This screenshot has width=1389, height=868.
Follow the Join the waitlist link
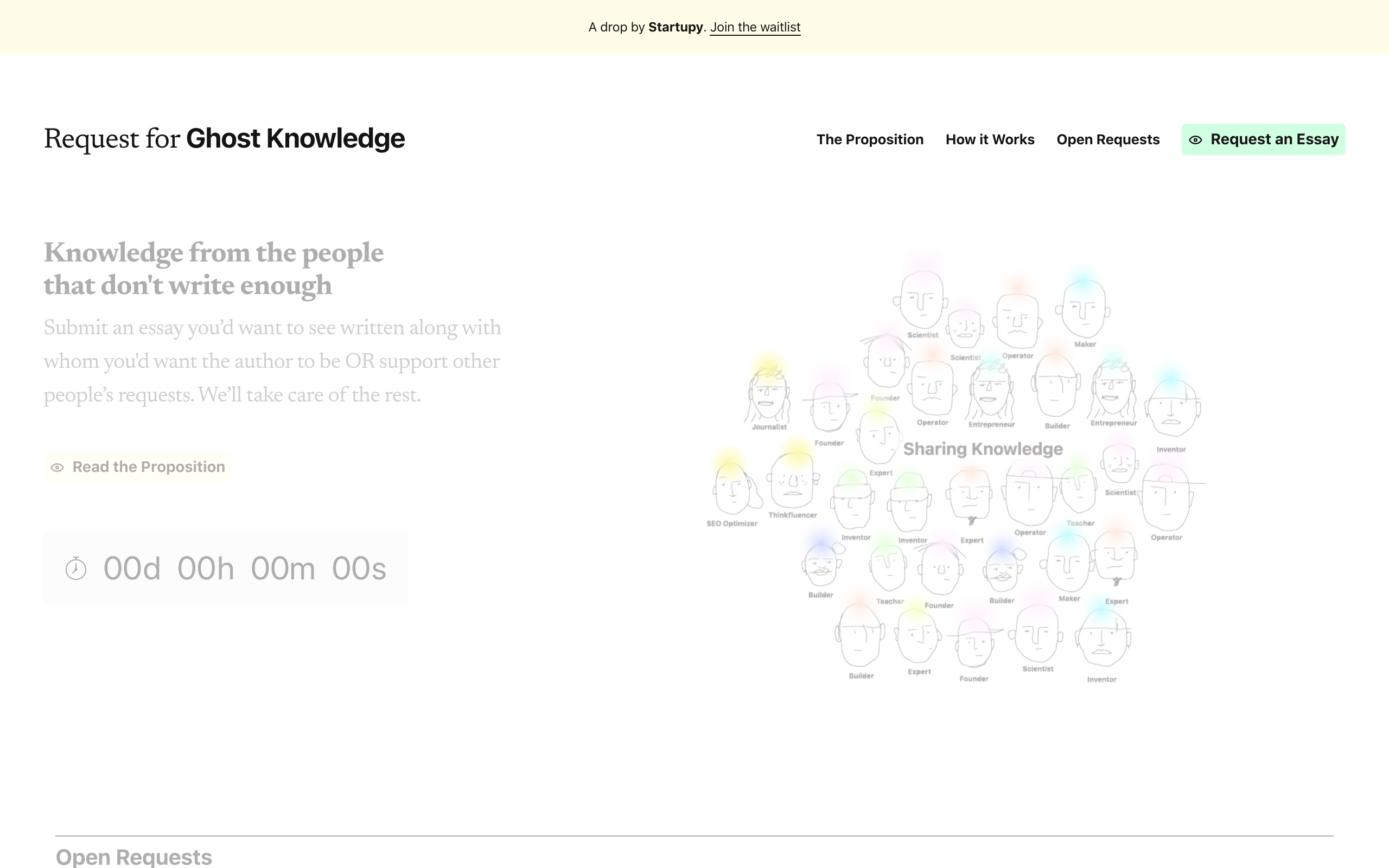[x=755, y=27]
